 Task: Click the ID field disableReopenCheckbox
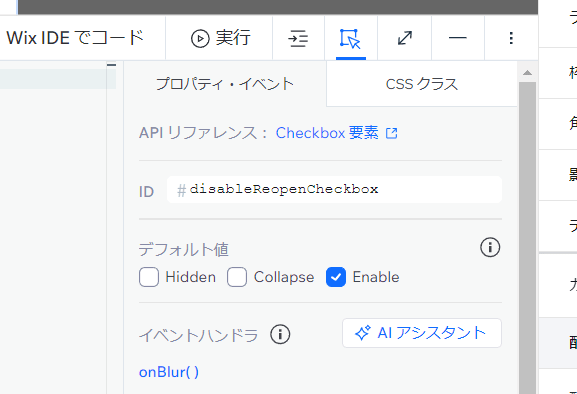coord(334,189)
